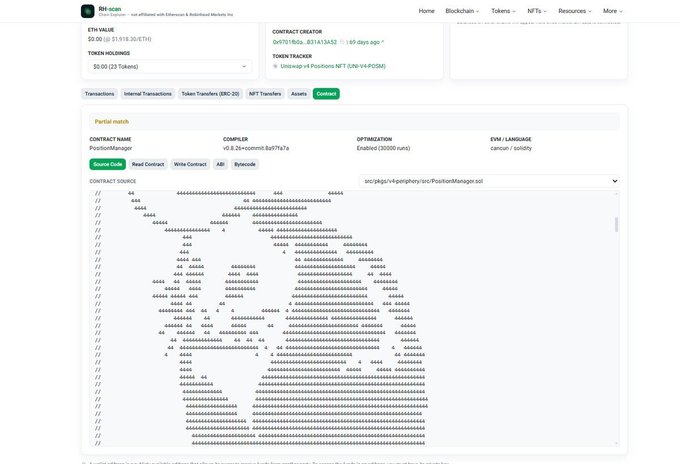680x464 pixels.
Task: Expand the Resources menu
Action: click(x=575, y=11)
